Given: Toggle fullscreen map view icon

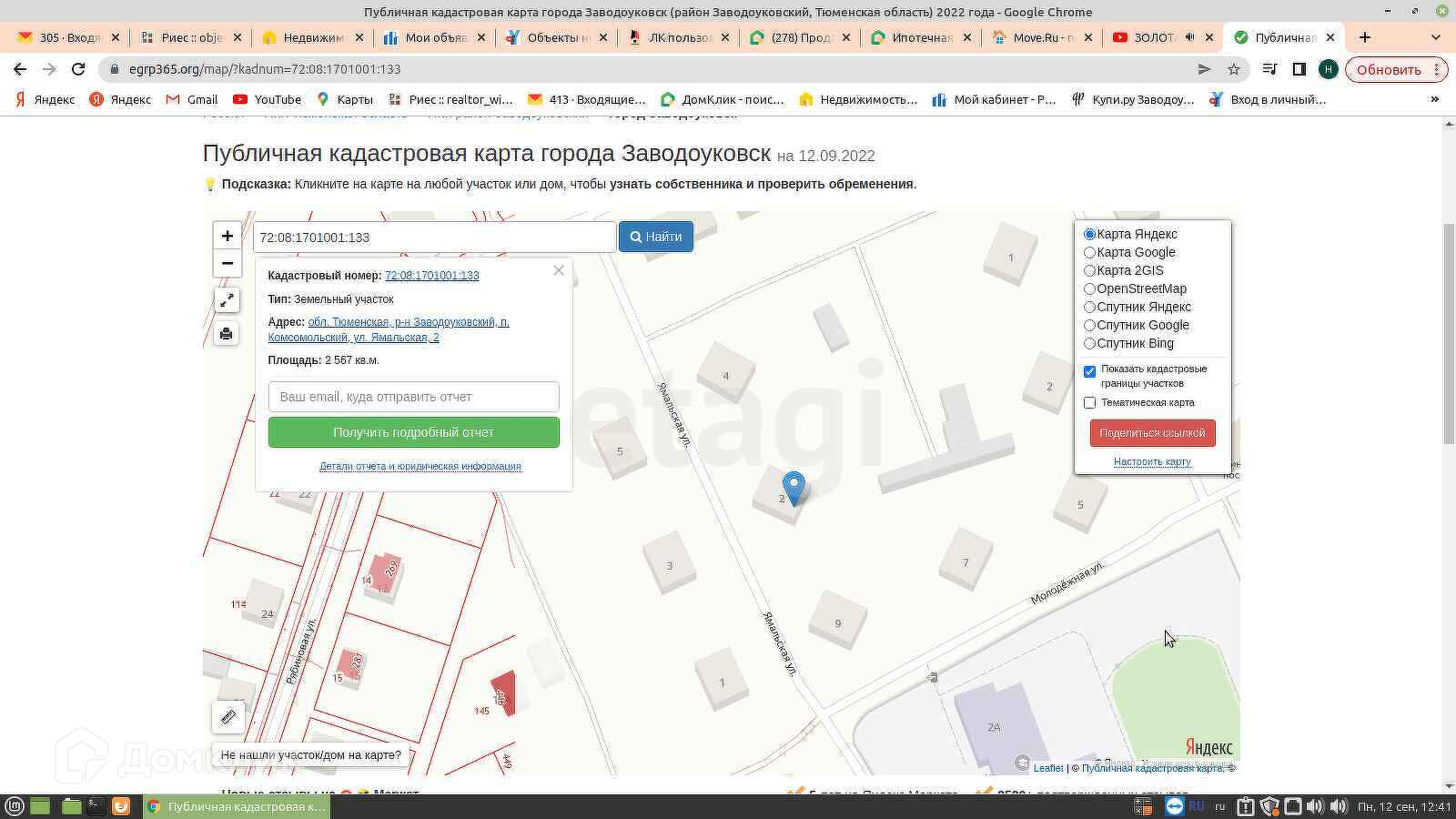Looking at the screenshot, I should click(x=227, y=300).
